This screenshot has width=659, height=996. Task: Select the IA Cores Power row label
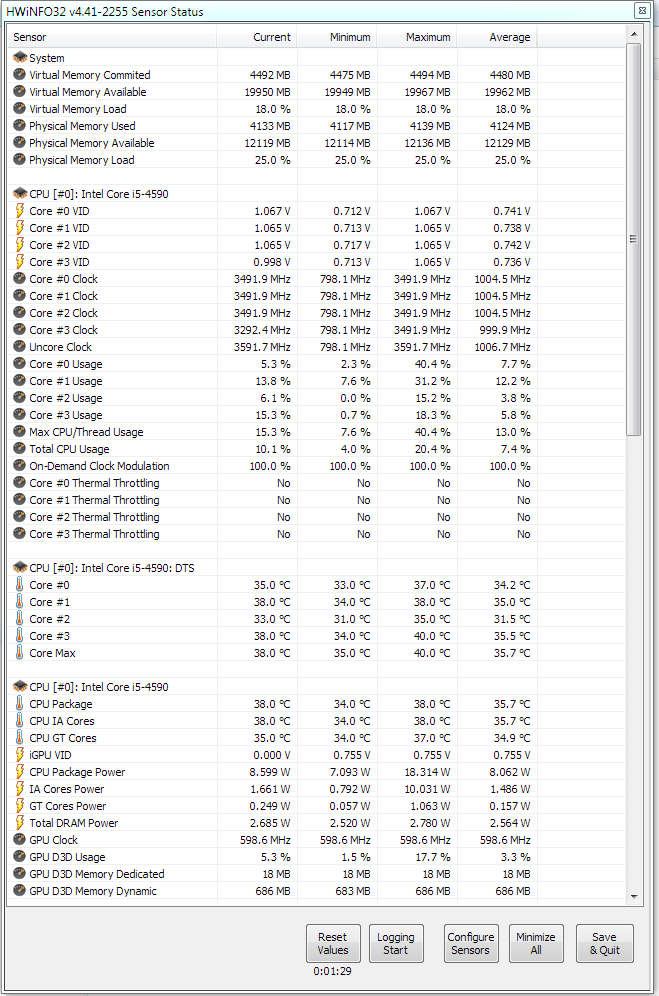pyautogui.click(x=67, y=789)
